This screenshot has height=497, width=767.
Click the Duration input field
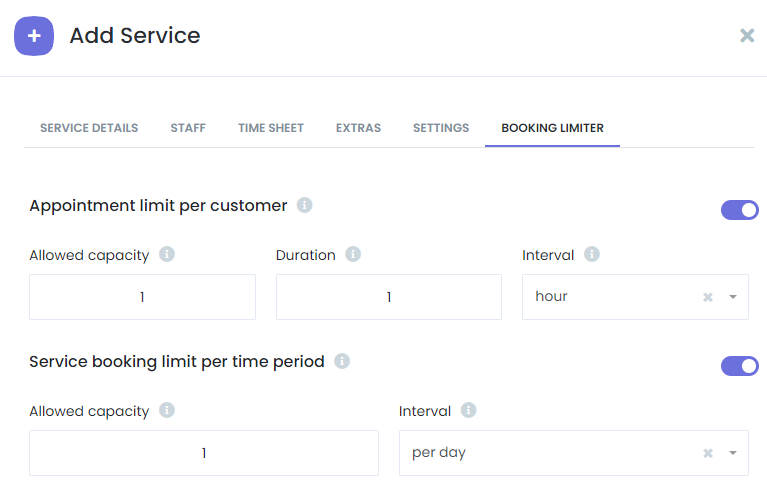click(389, 297)
